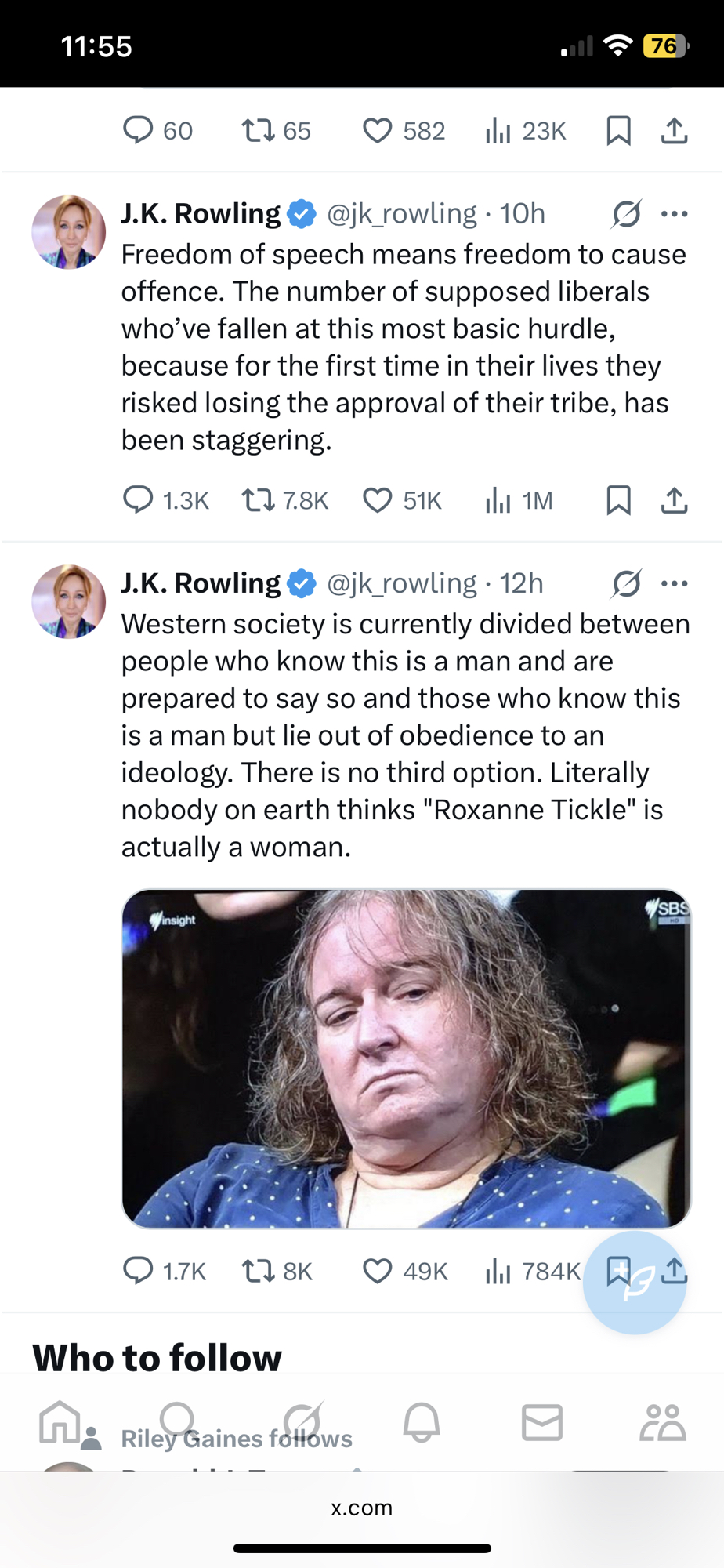The width and height of the screenshot is (724, 1568).
Task: Tap the x.com address bar
Action: (362, 1508)
